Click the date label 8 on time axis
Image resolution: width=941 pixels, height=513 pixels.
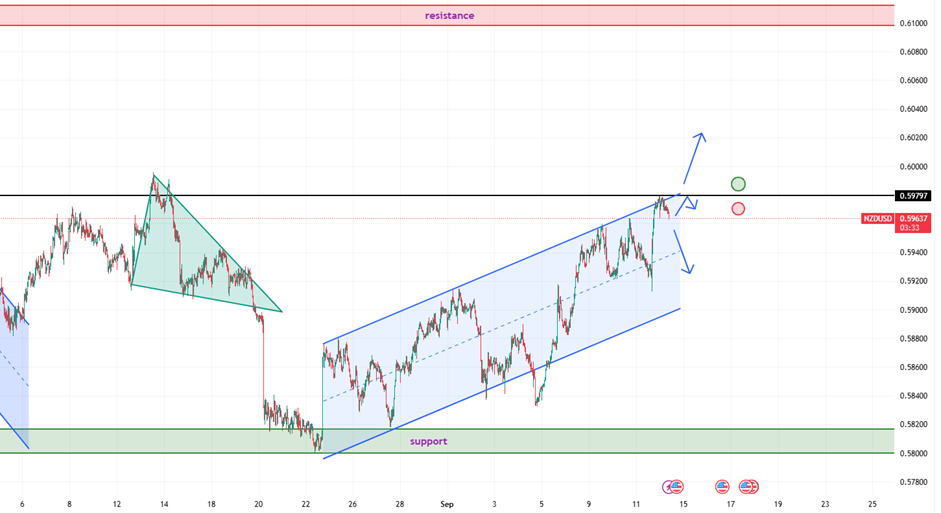(70, 505)
